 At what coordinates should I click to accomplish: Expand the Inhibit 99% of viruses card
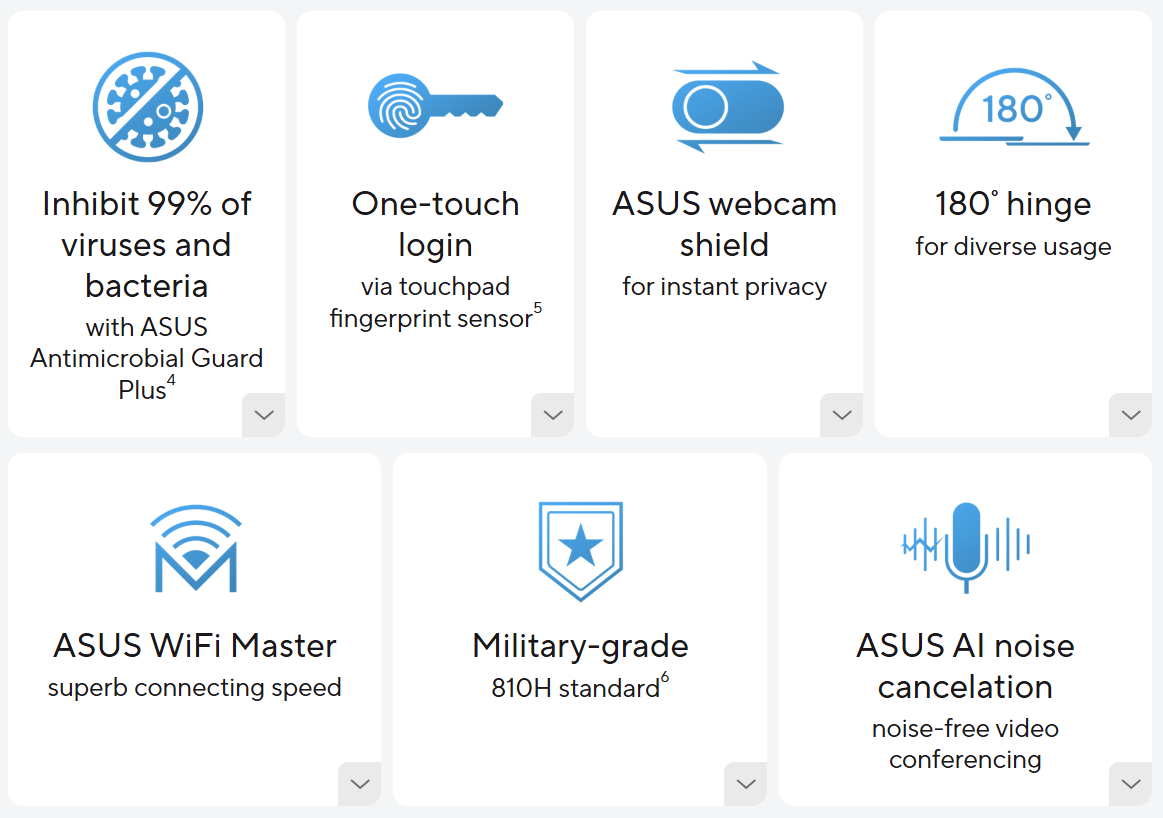(264, 415)
